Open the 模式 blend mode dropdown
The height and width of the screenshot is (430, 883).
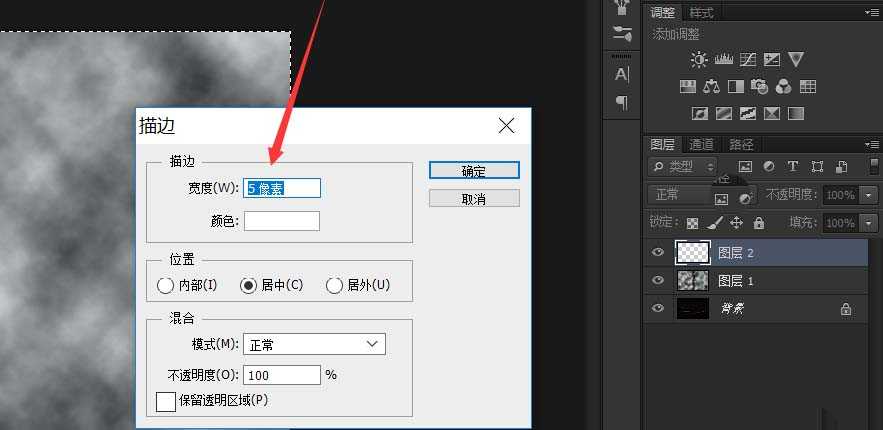(315, 344)
